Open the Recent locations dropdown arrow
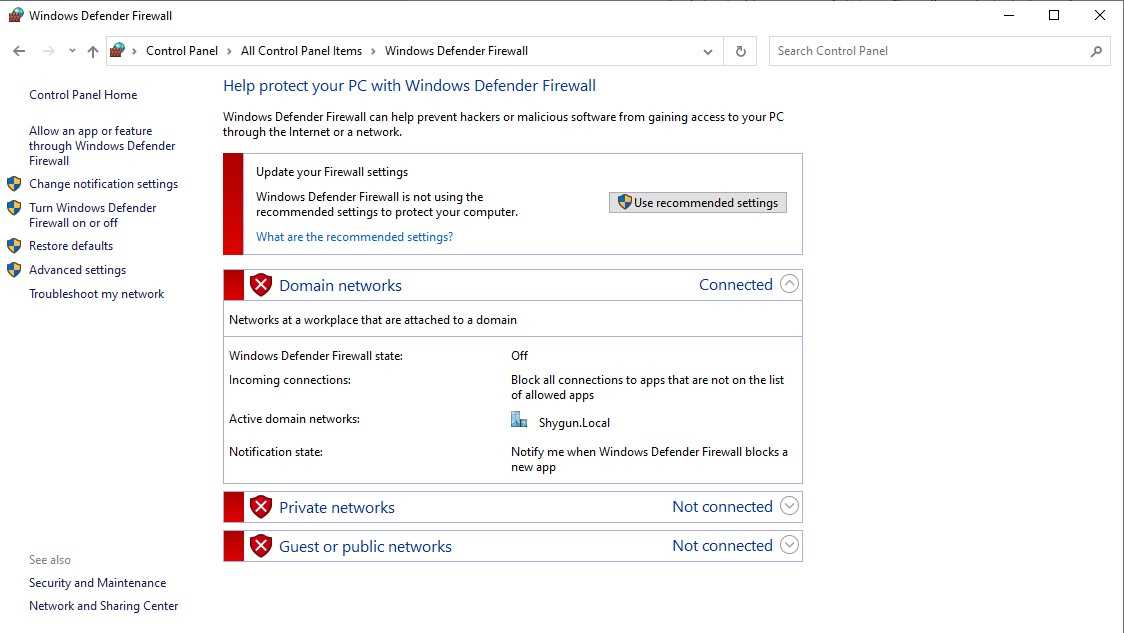 [x=72, y=51]
